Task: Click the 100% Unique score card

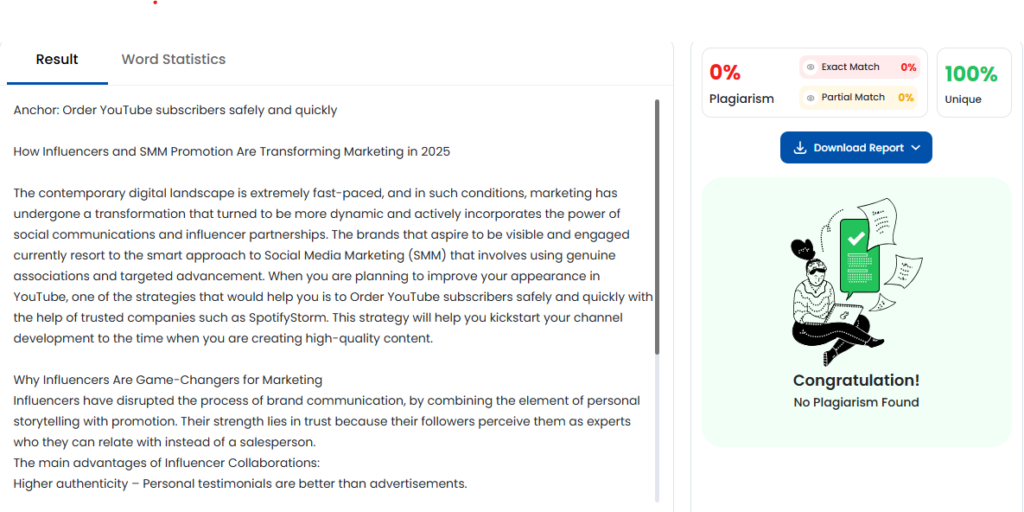Action: click(974, 83)
